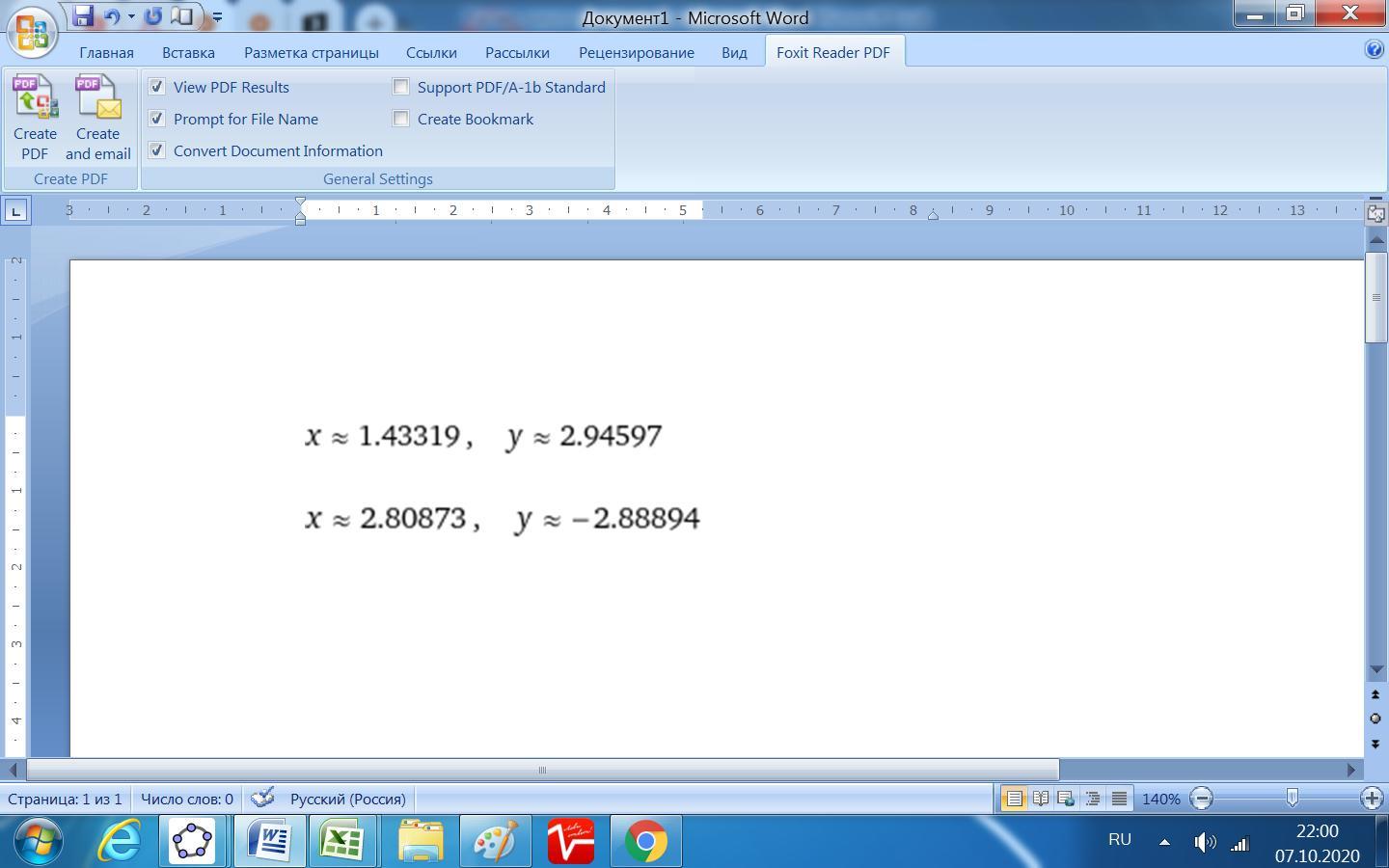The image size is (1389, 868).
Task: Open the round Office button menu
Action: pos(31,31)
